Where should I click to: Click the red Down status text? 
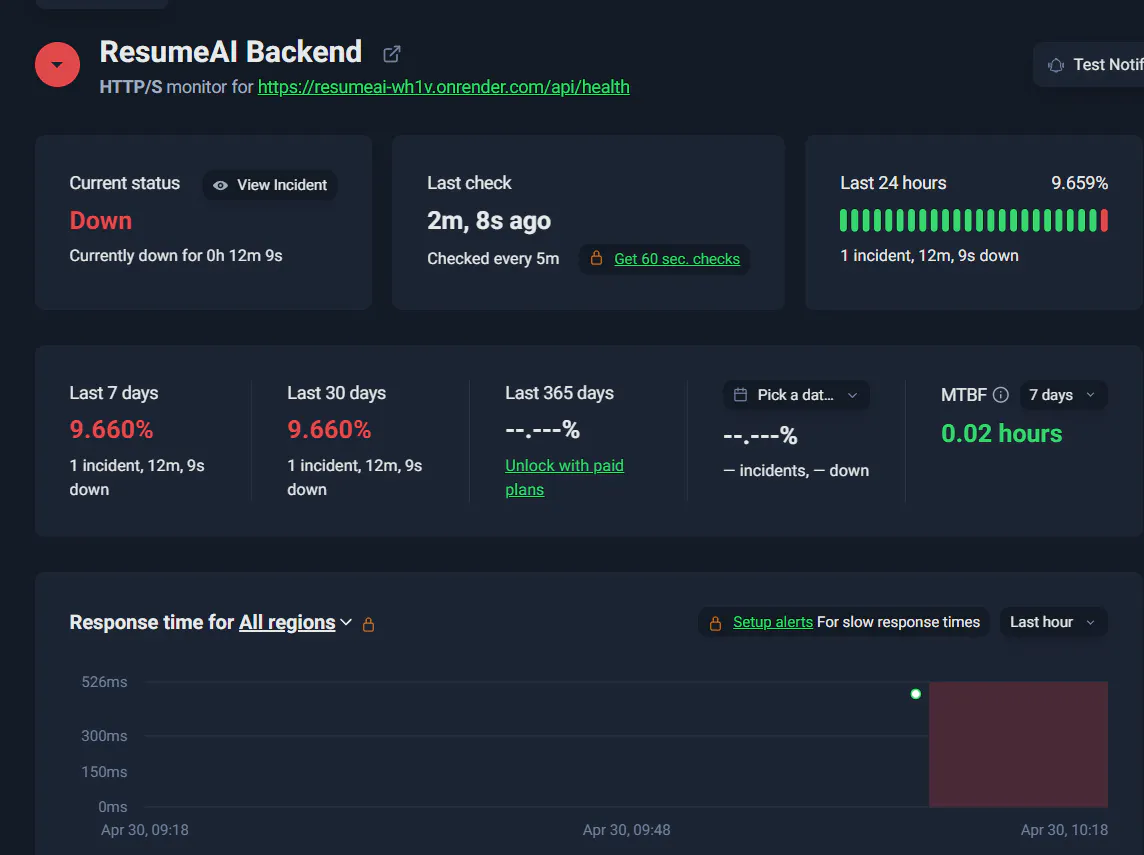coord(101,220)
